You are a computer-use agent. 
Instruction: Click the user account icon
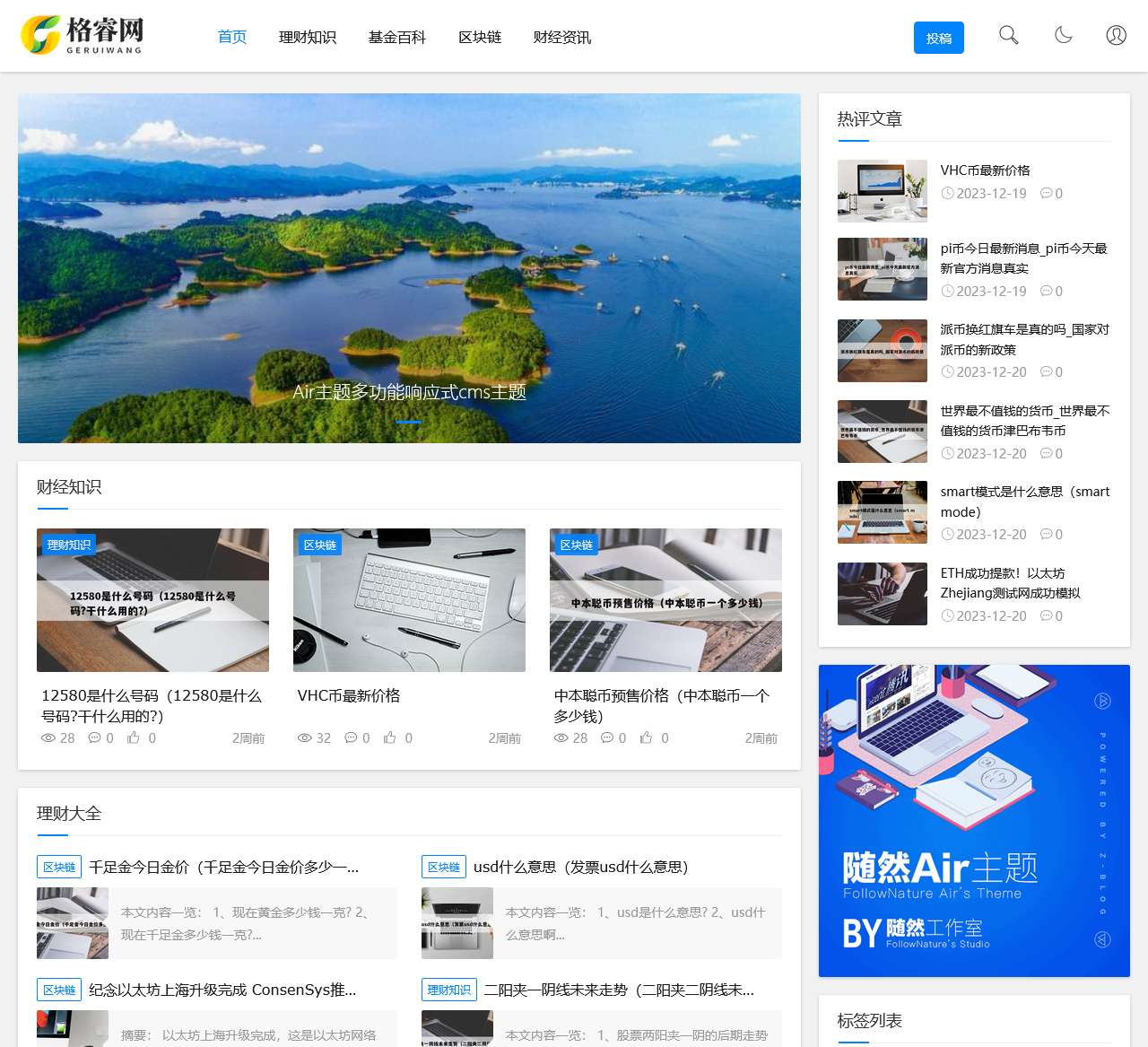coord(1116,35)
